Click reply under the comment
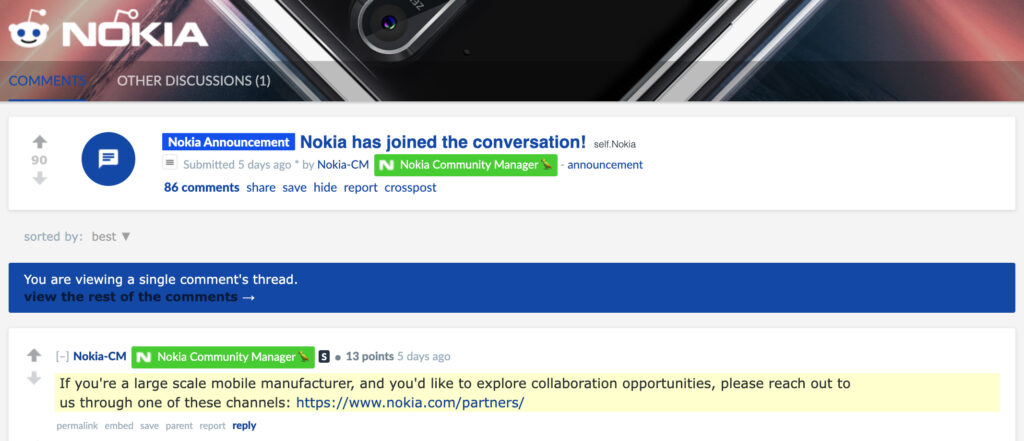Viewport: 1024px width, 441px height. tap(244, 426)
